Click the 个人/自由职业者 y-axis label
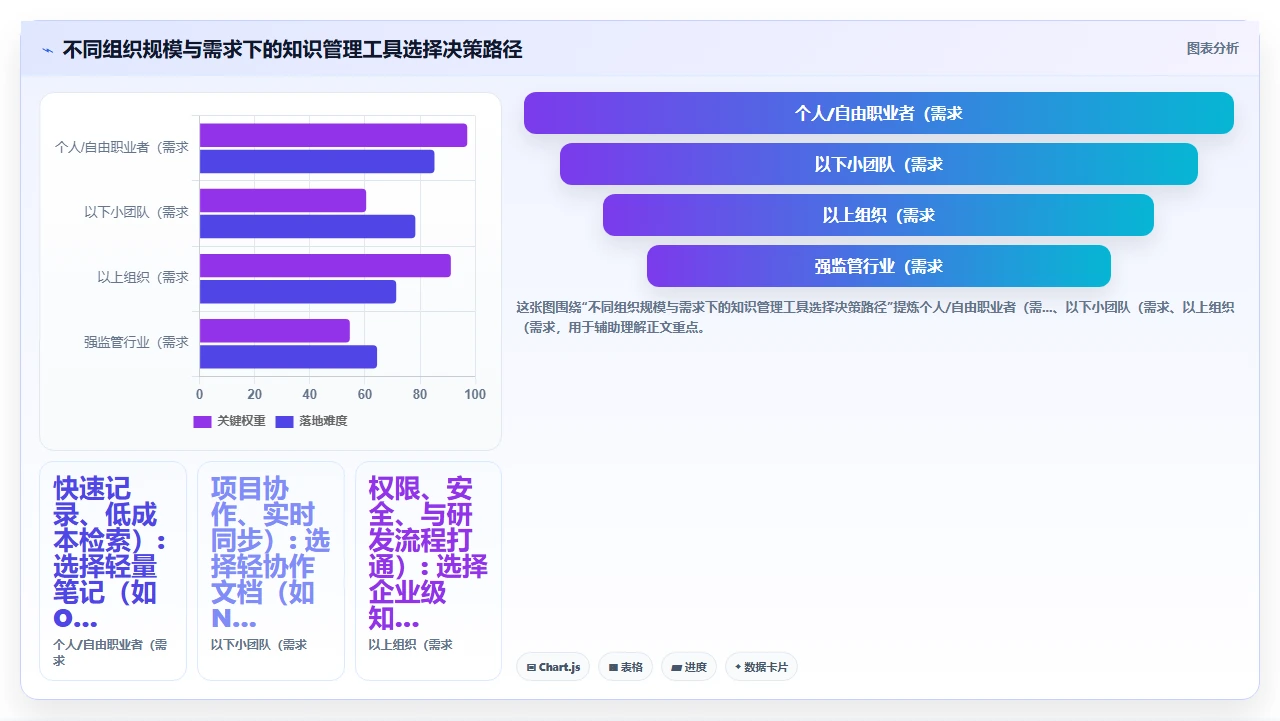 tap(121, 147)
